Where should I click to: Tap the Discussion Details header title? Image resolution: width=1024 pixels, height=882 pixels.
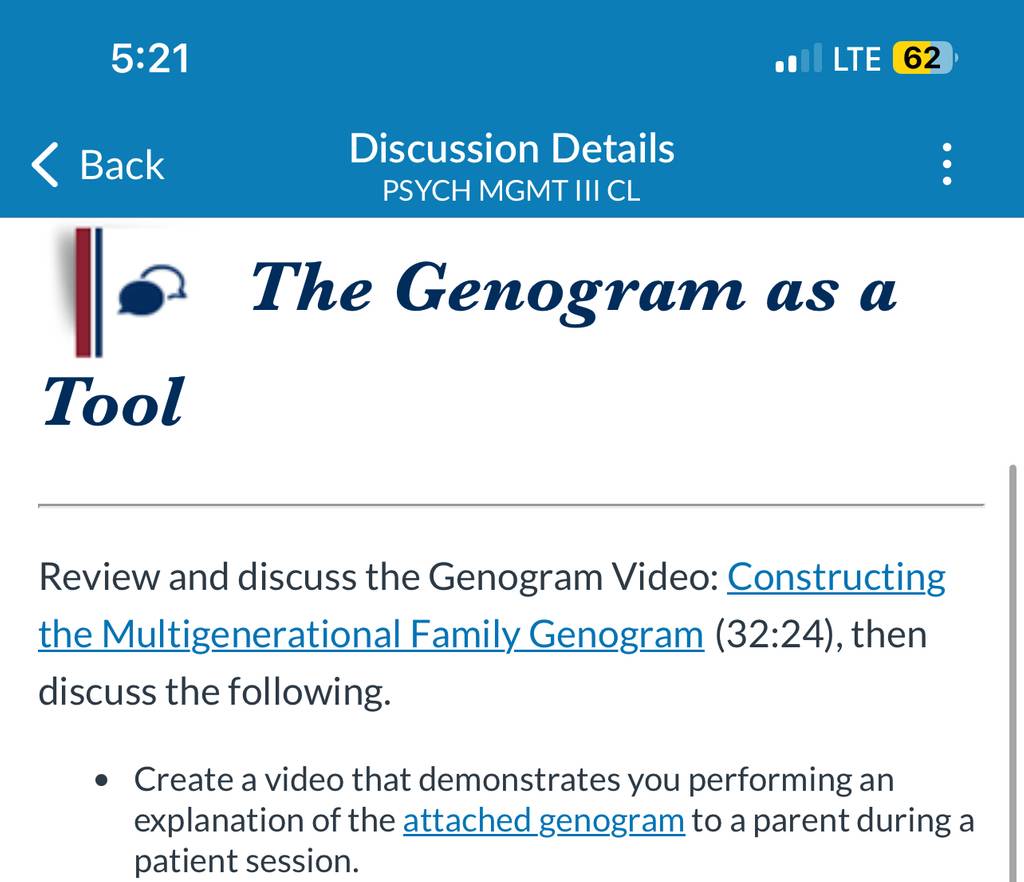pyautogui.click(x=511, y=148)
